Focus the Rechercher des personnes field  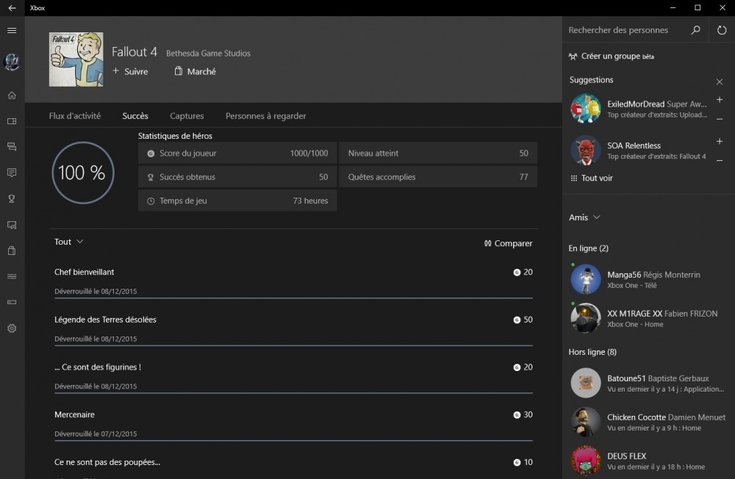point(625,30)
